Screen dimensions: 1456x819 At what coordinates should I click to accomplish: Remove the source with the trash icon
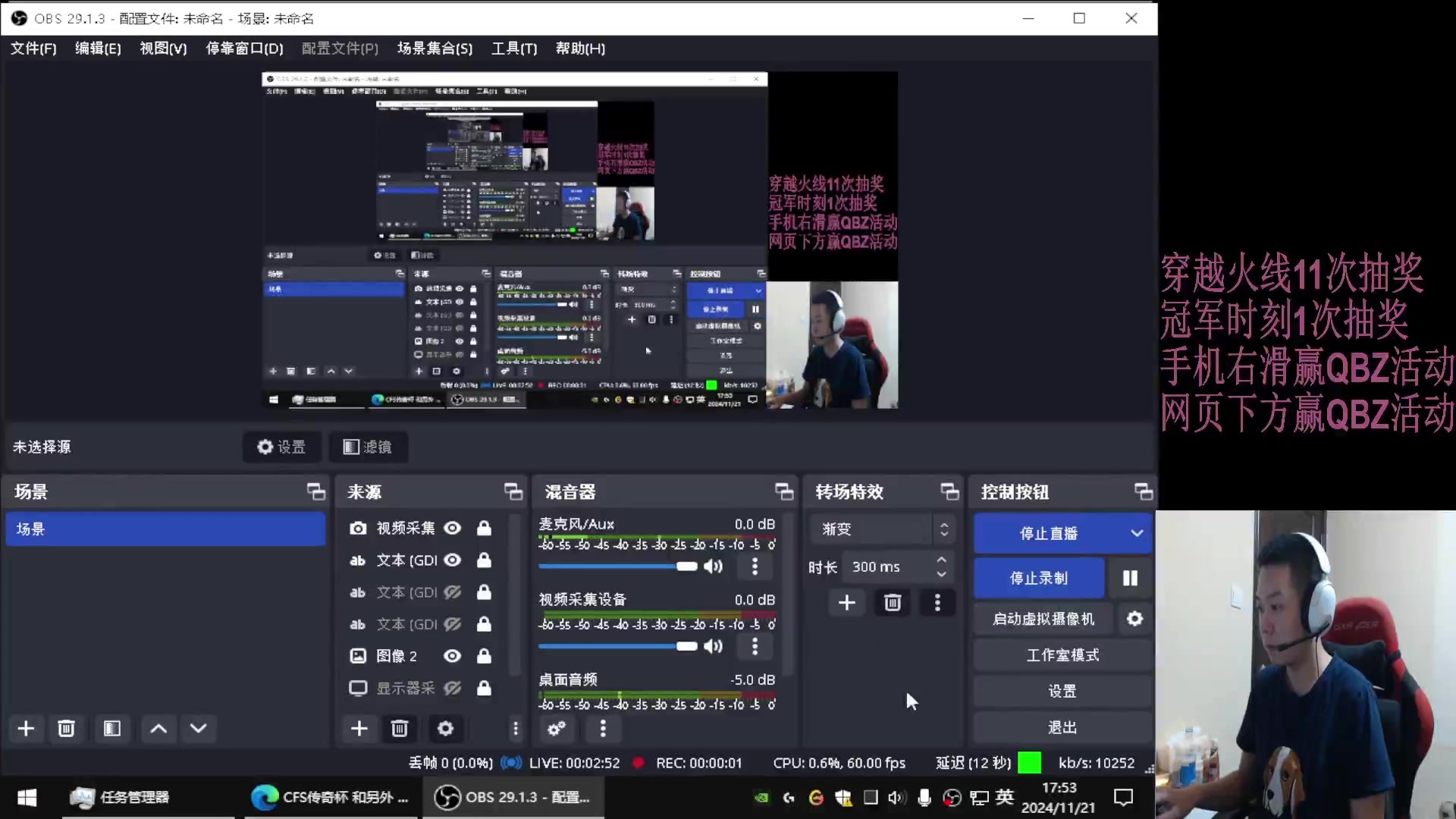[x=400, y=729]
